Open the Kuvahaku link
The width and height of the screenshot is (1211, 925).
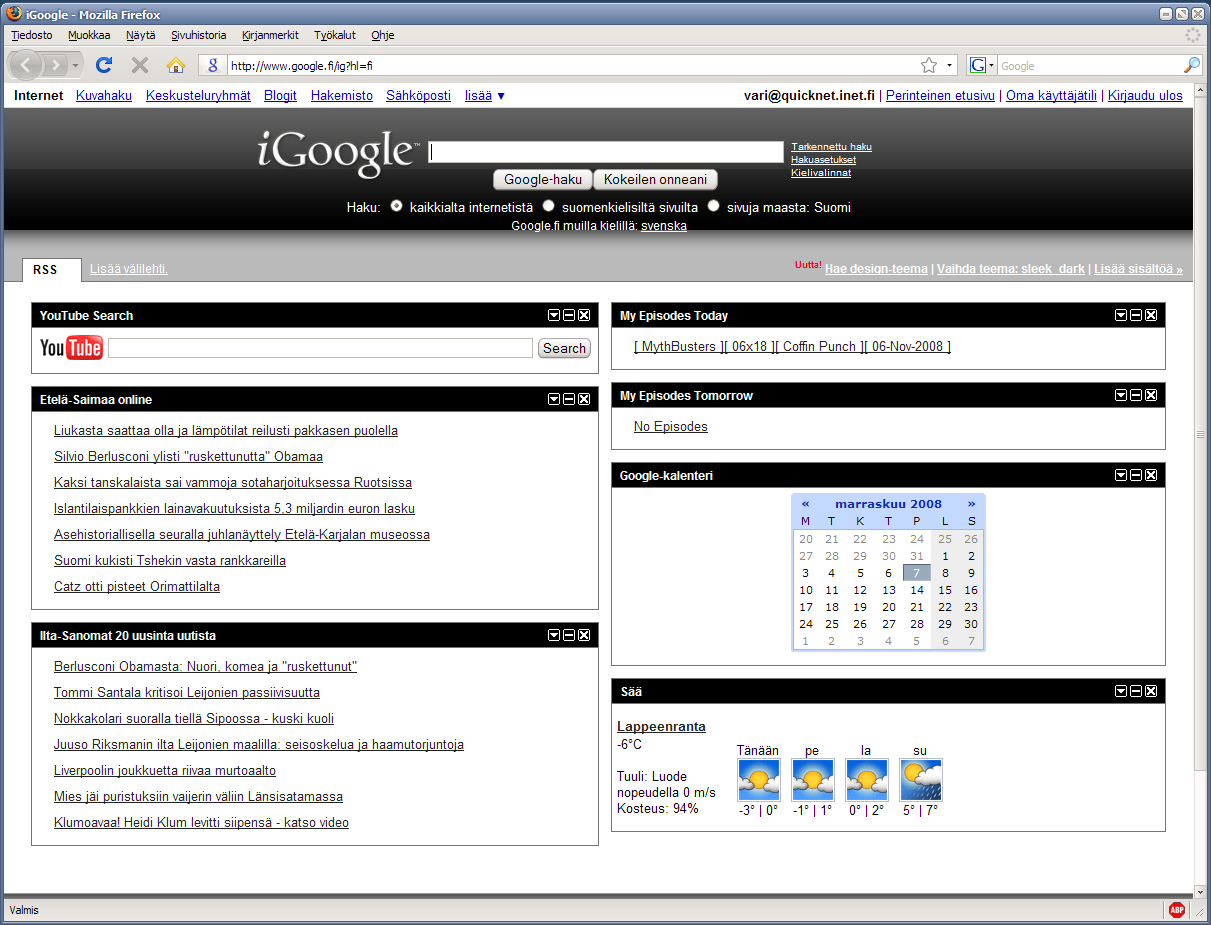(104, 96)
